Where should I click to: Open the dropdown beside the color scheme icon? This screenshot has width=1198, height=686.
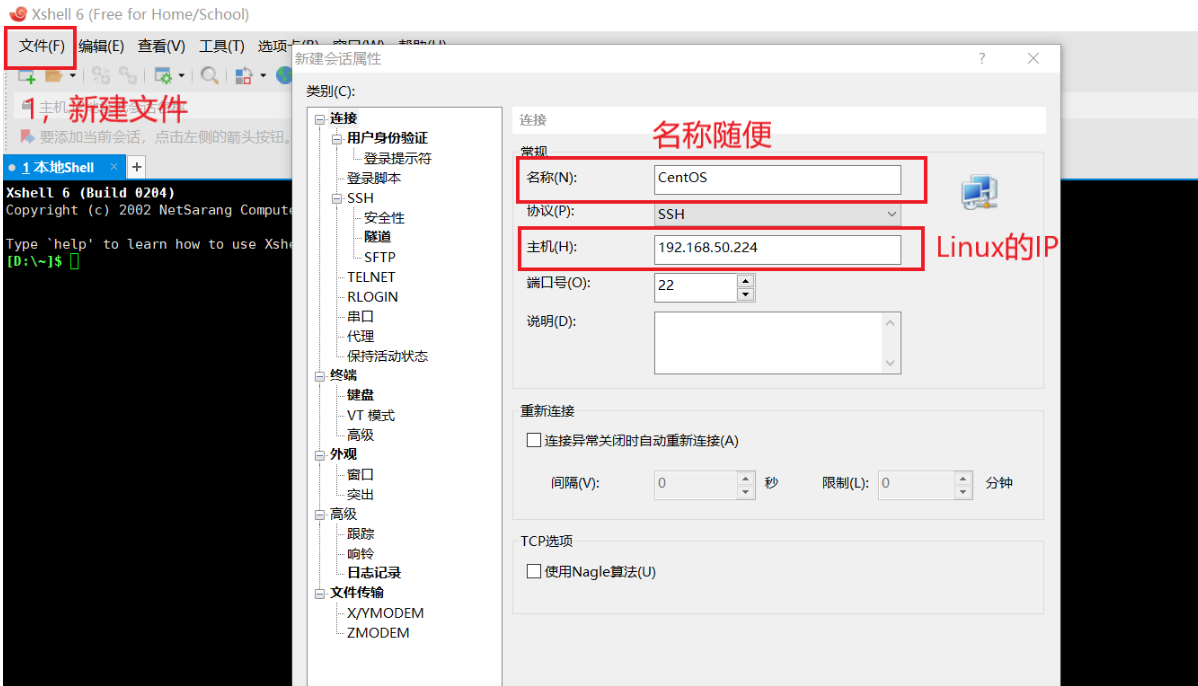click(263, 76)
